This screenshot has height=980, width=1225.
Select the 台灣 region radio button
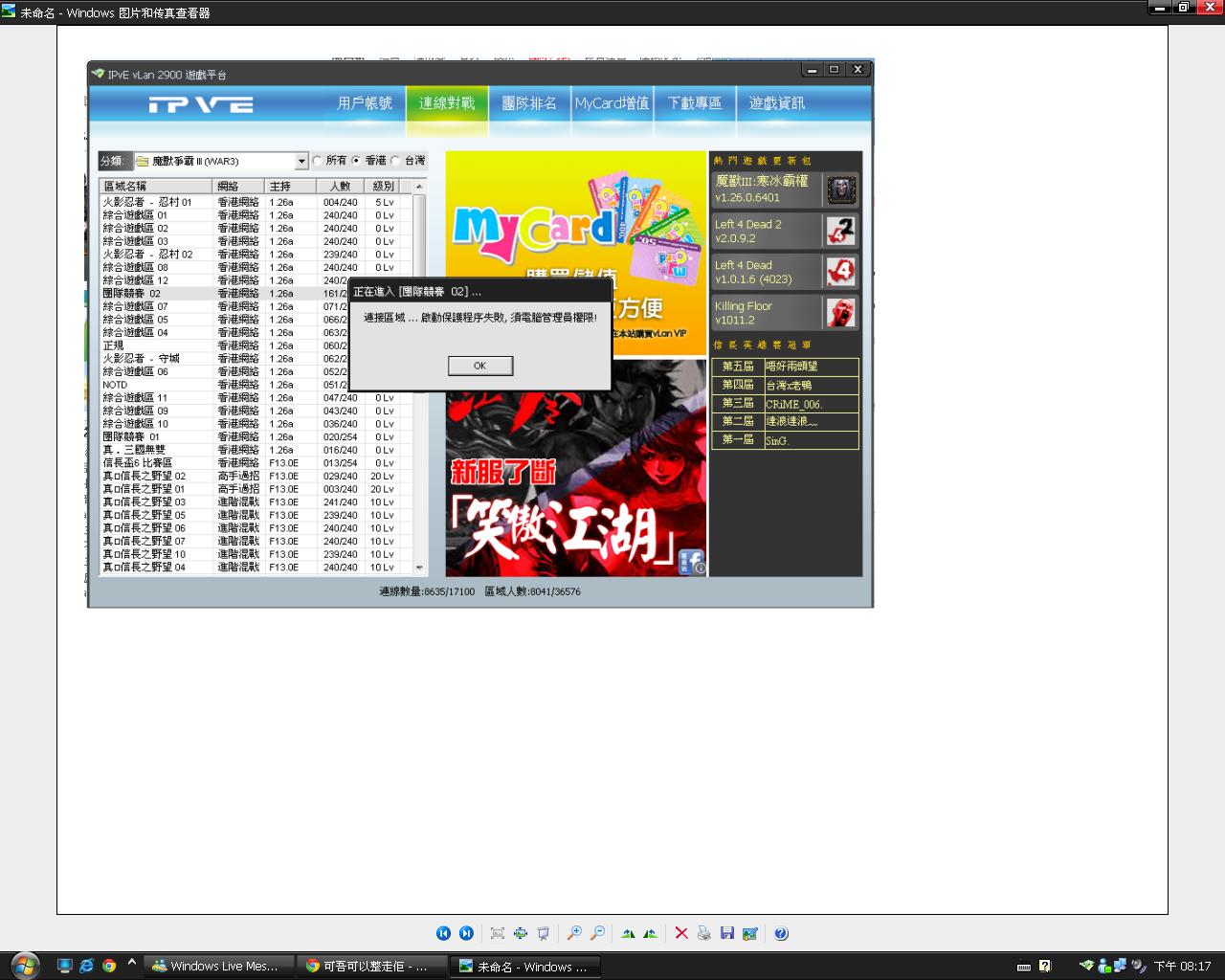pos(395,161)
